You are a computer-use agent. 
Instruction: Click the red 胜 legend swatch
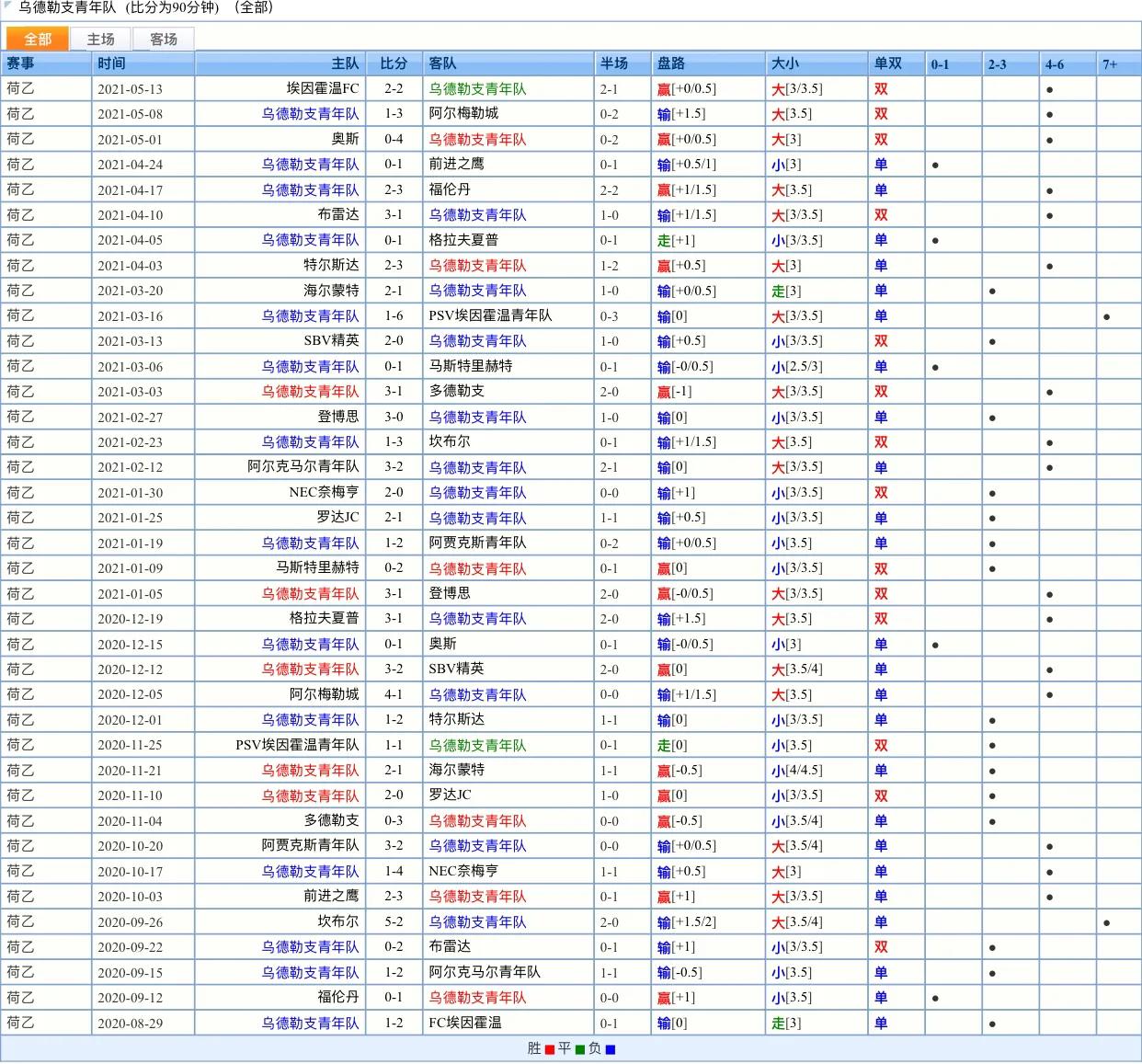click(550, 1049)
